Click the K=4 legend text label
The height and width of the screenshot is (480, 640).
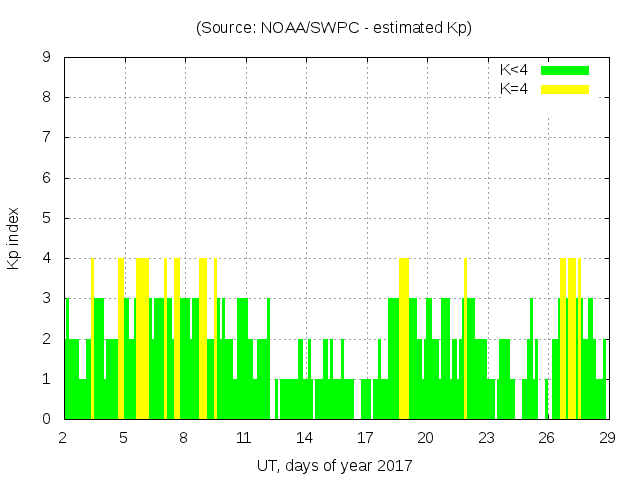pos(514,89)
